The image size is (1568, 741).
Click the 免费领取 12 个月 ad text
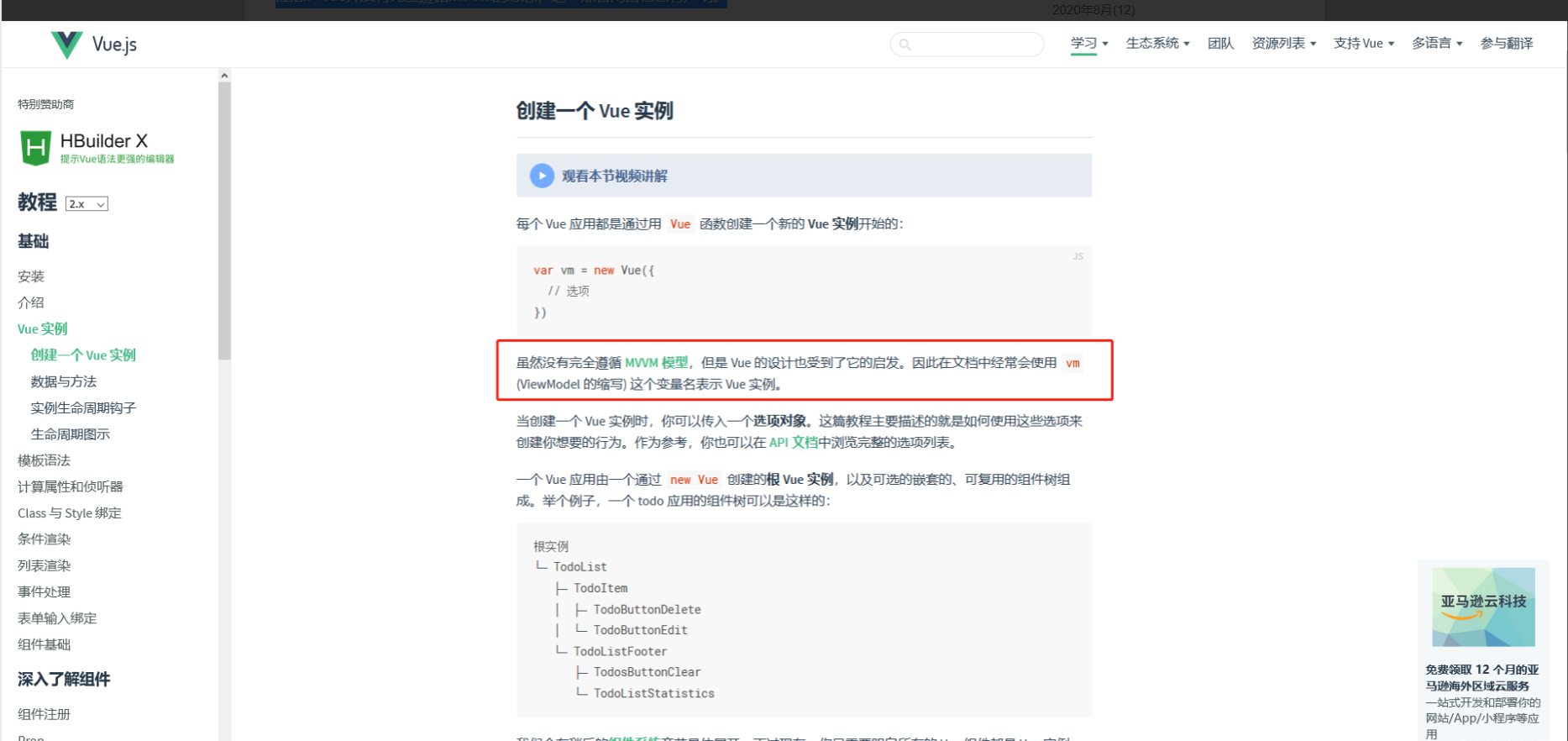tap(1482, 678)
